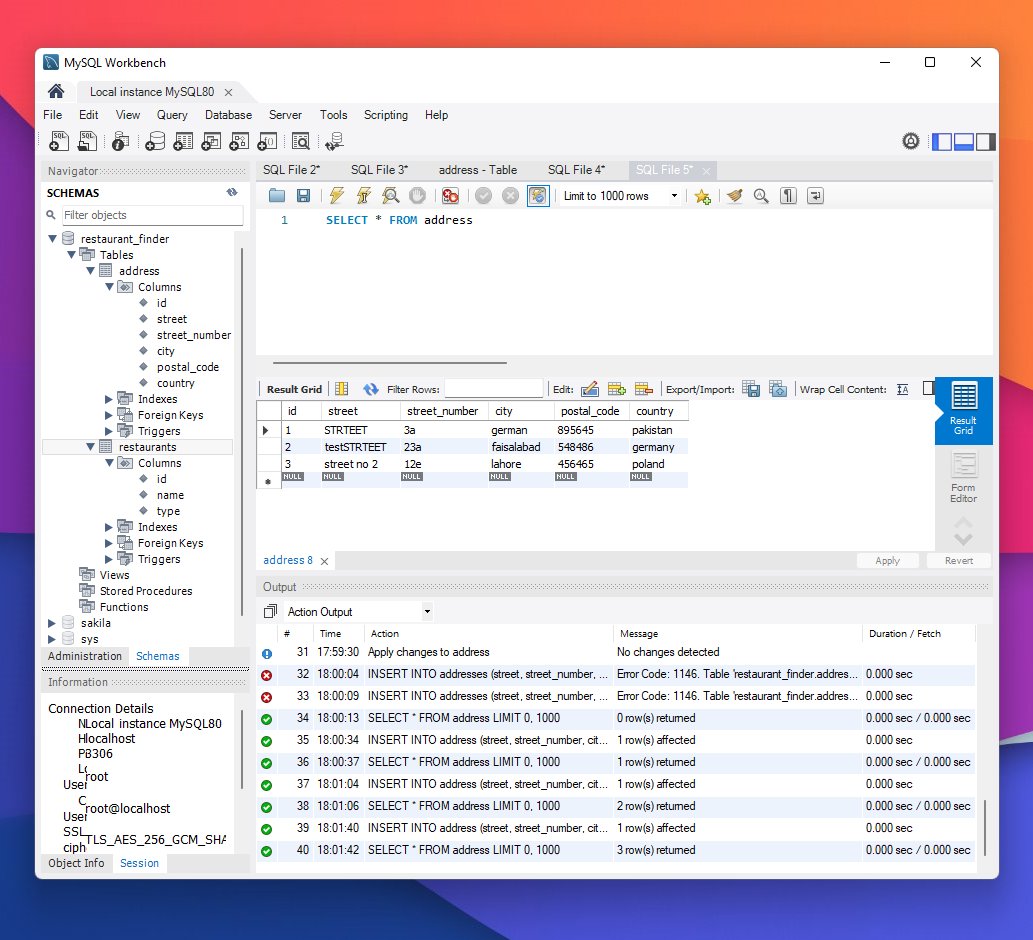
Task: Click the Action Output vertical scrollbar
Action: (x=986, y=827)
